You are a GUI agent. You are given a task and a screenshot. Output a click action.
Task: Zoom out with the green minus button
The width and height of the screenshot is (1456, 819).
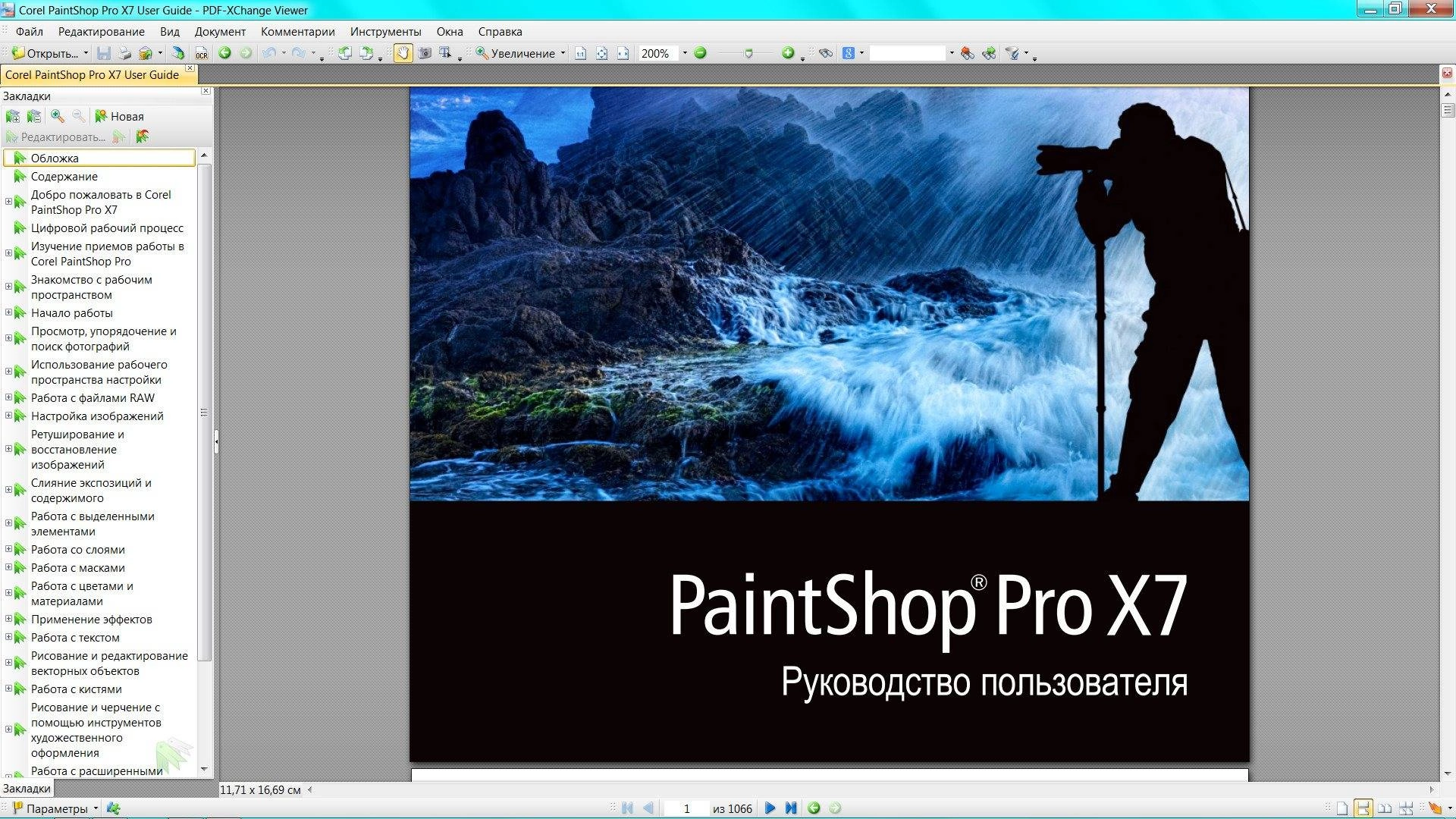coord(700,53)
